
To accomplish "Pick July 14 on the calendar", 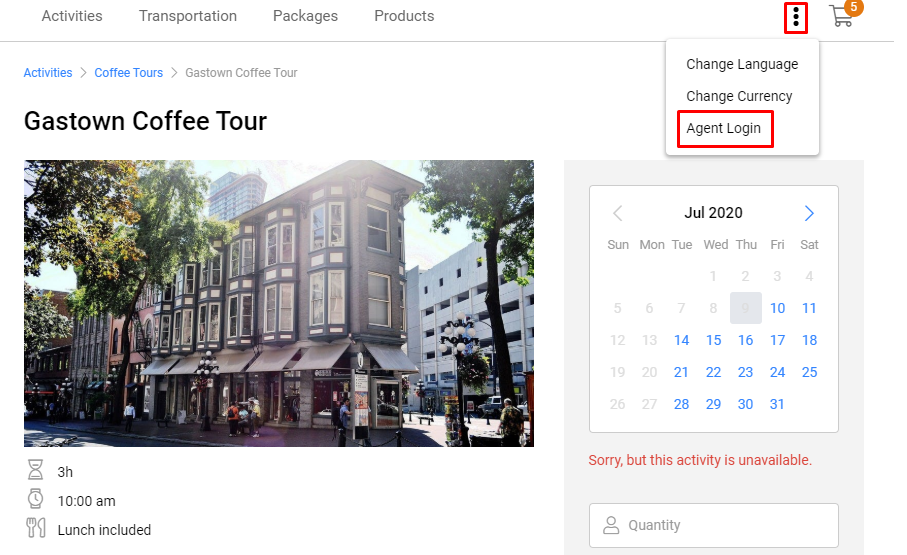I will click(x=681, y=340).
